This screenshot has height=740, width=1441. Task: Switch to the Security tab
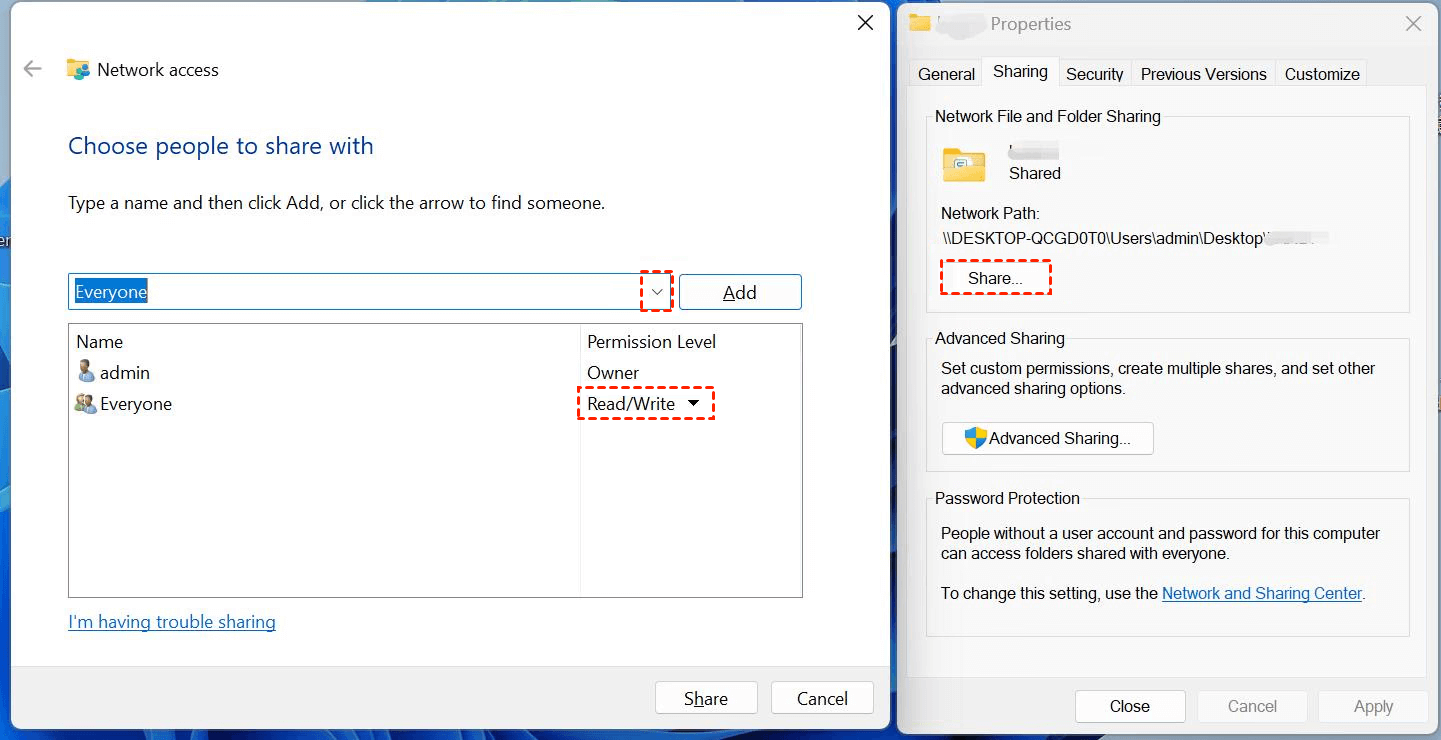click(1094, 74)
